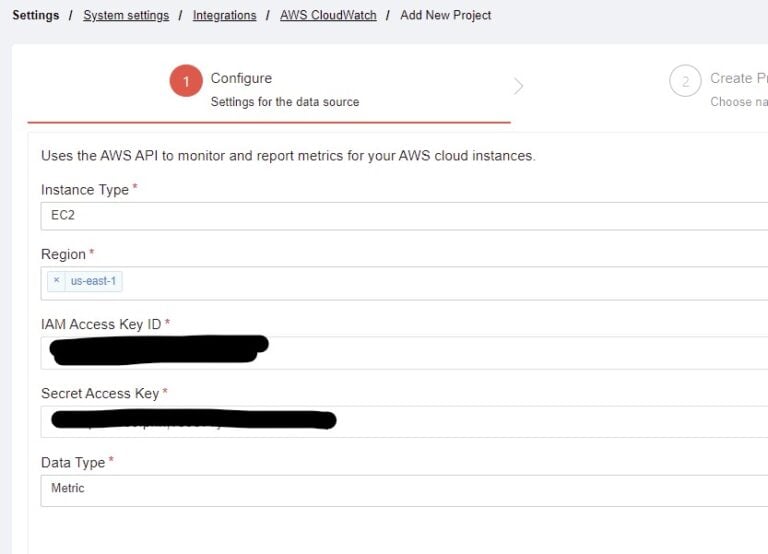Screen dimensions: 768x554
Task: Click the Instance Type field label
Action: click(85, 190)
